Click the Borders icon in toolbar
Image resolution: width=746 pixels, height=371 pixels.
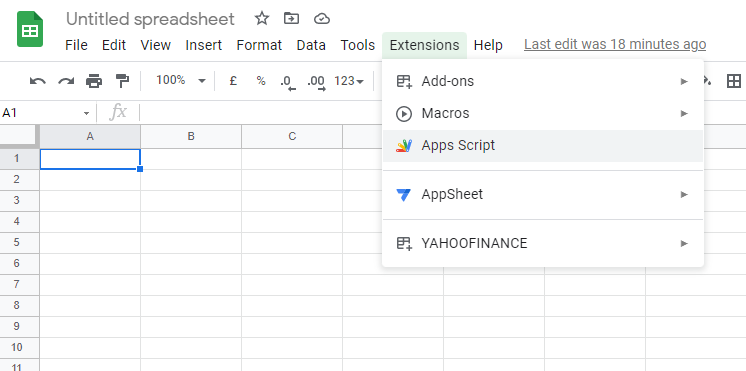(734, 81)
